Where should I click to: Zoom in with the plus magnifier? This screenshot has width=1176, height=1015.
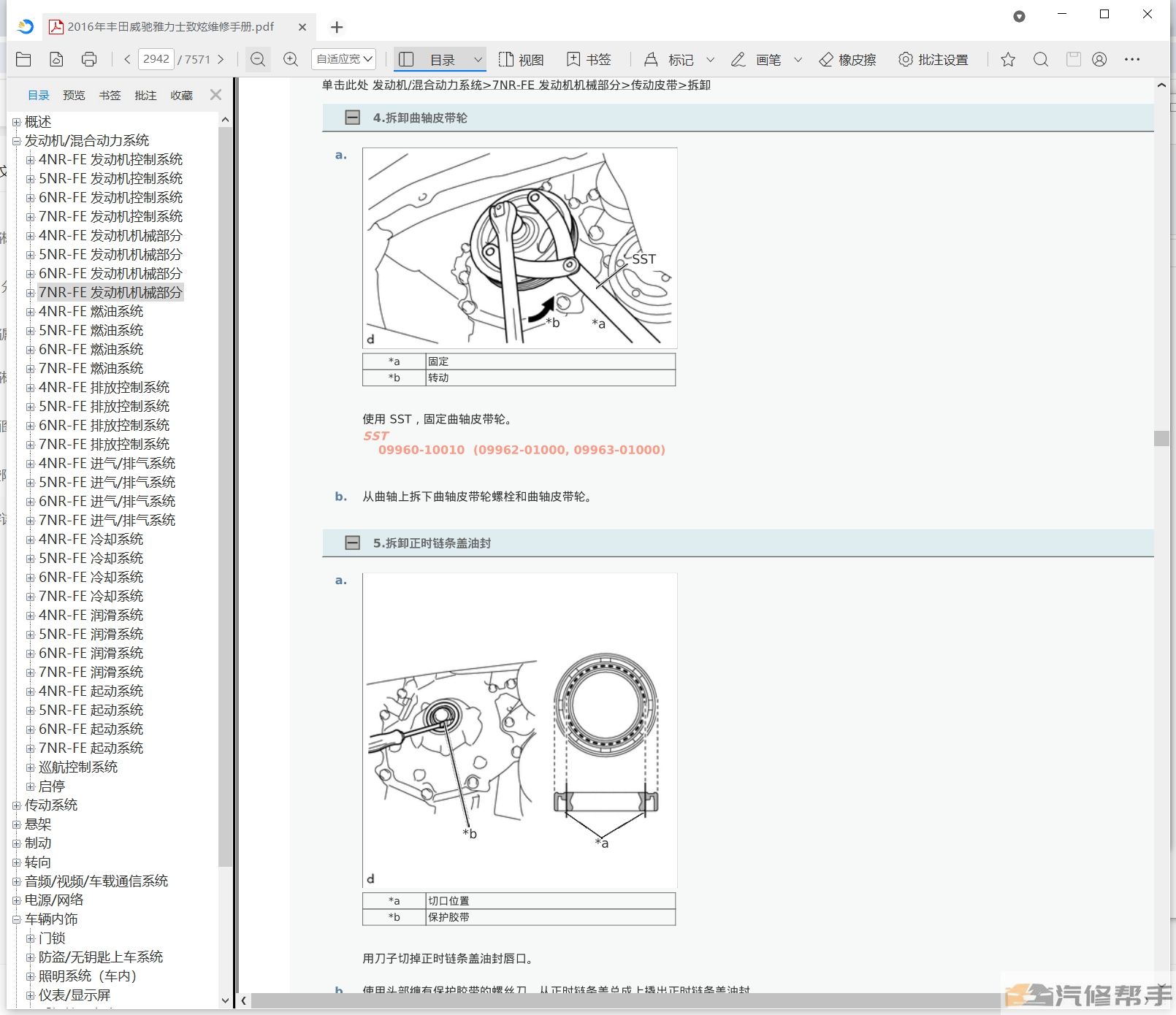(291, 59)
